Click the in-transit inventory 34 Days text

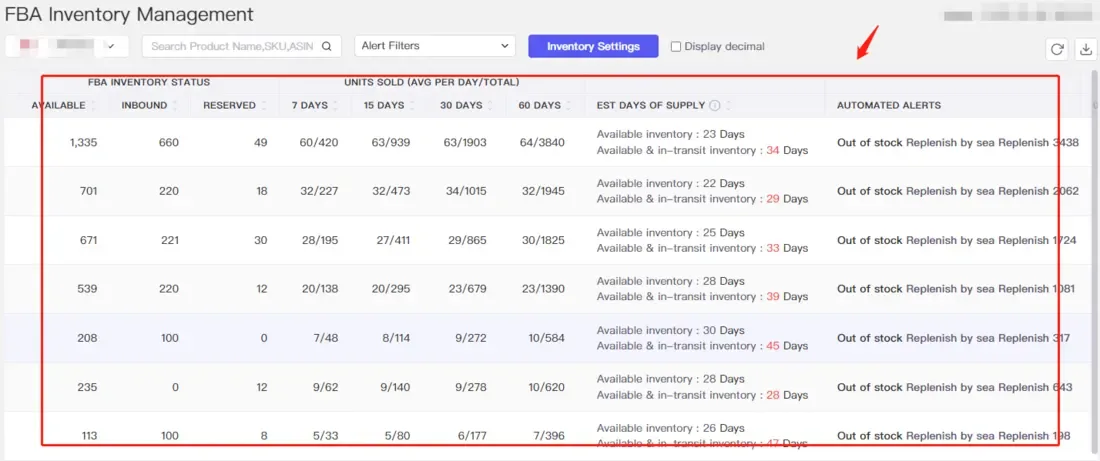pos(702,150)
